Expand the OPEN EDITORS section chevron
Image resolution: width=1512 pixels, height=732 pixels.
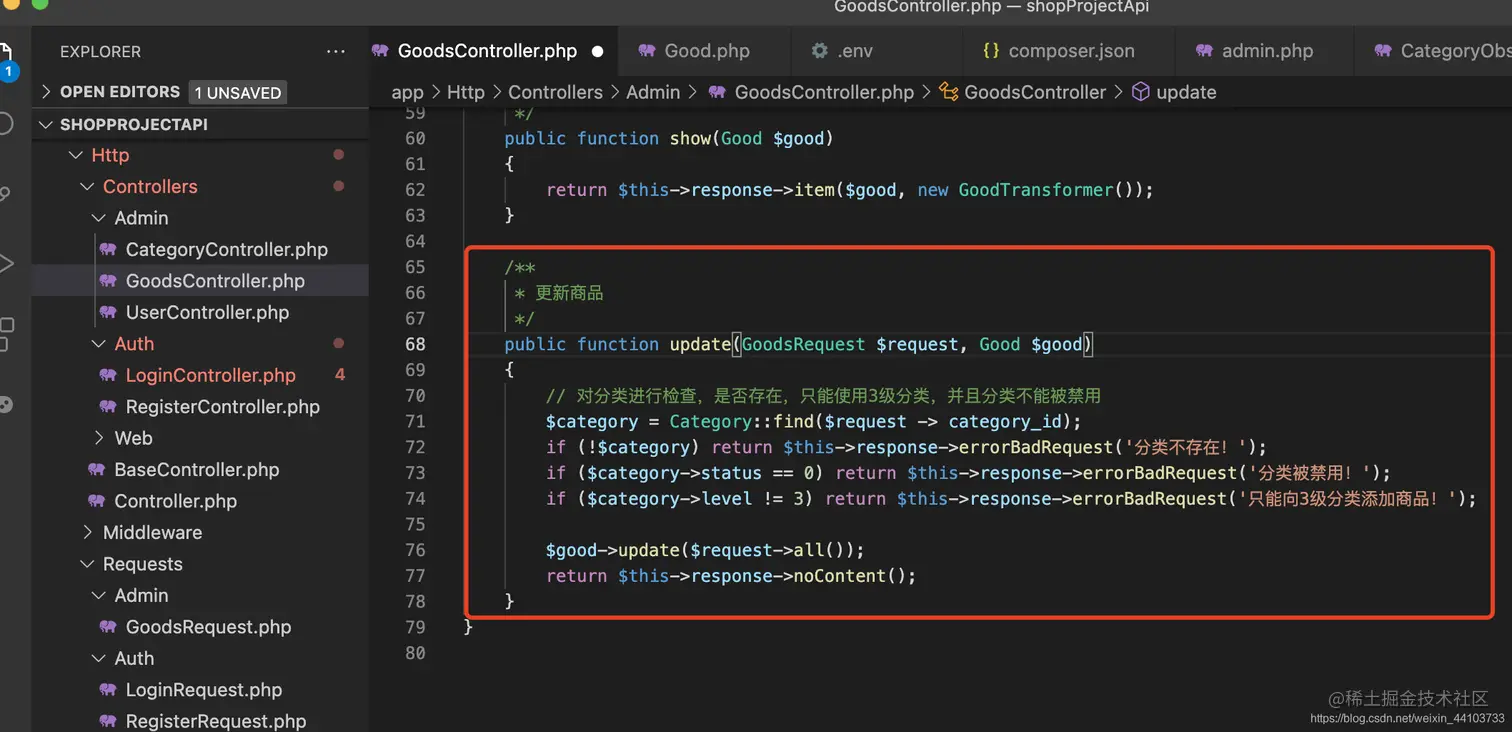(x=45, y=92)
